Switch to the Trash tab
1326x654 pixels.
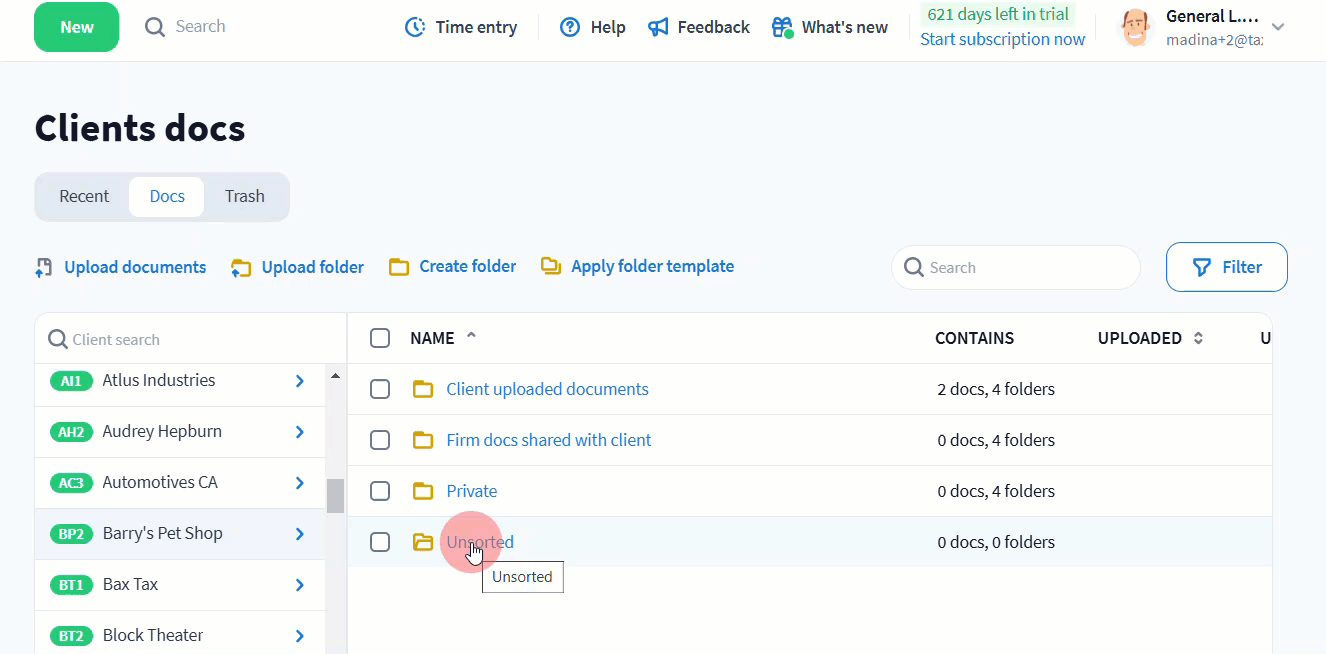(244, 196)
